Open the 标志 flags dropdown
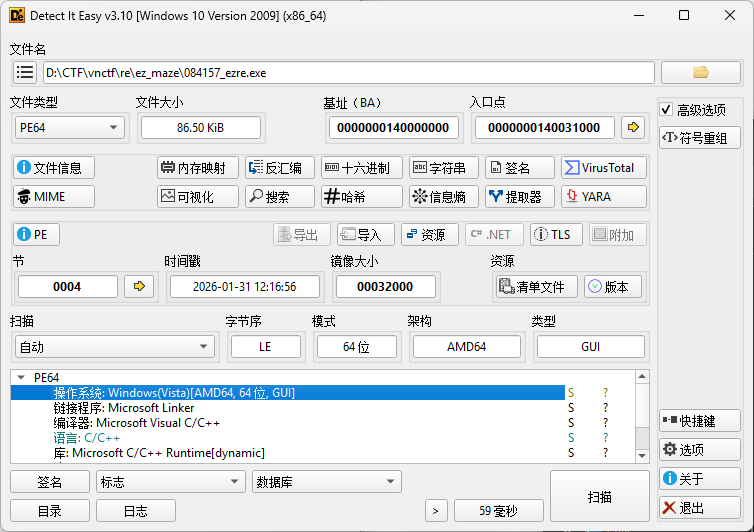The height and width of the screenshot is (532, 754). [x=170, y=482]
